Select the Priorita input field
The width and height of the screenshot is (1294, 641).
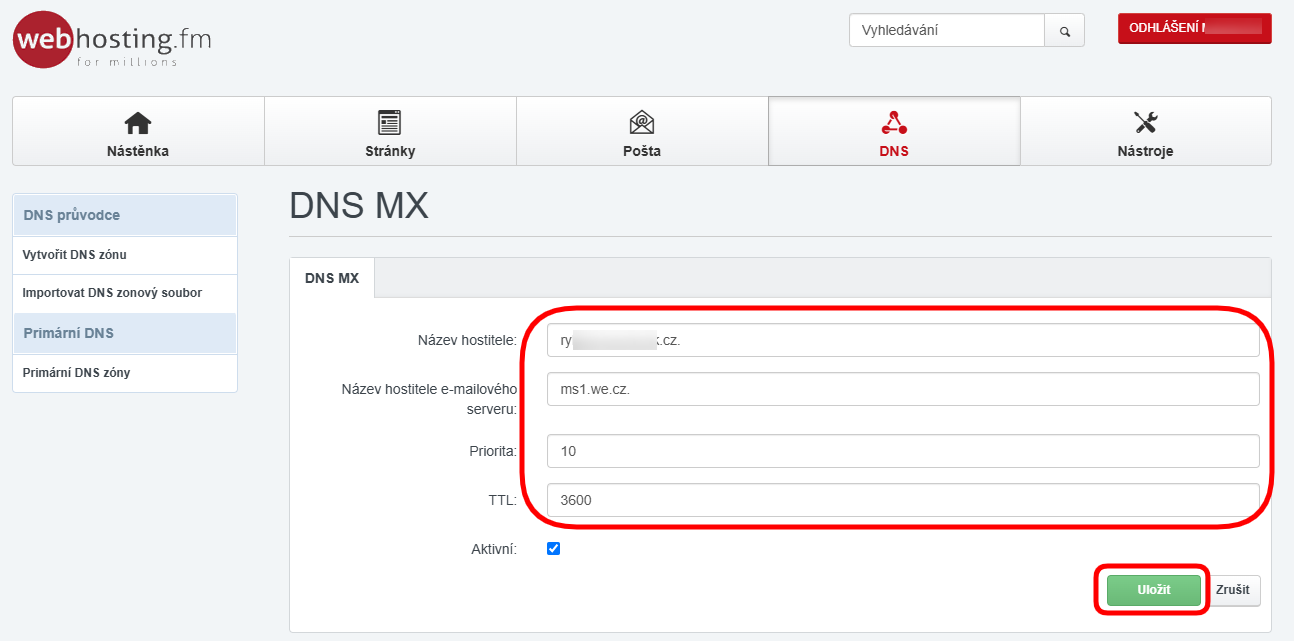[902, 451]
